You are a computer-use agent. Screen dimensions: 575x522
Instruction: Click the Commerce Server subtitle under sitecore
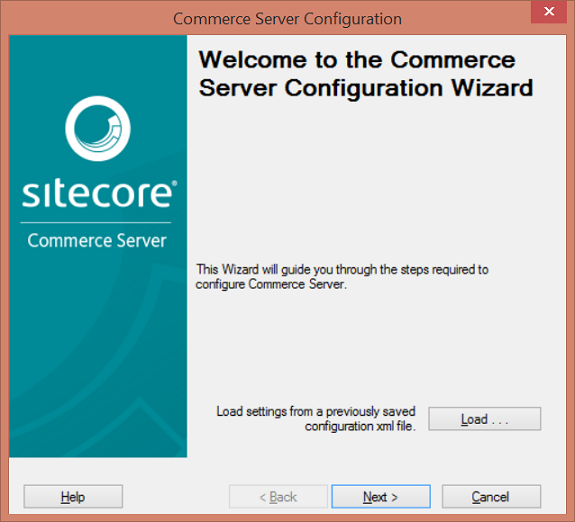97,240
